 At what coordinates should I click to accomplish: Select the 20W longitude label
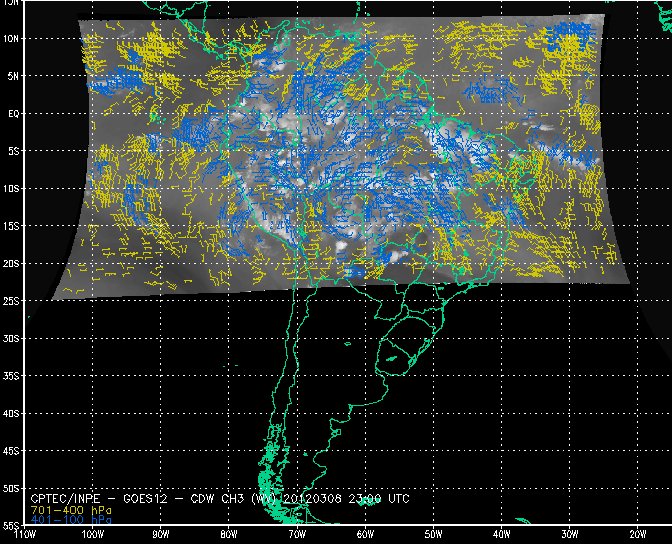pos(638,535)
